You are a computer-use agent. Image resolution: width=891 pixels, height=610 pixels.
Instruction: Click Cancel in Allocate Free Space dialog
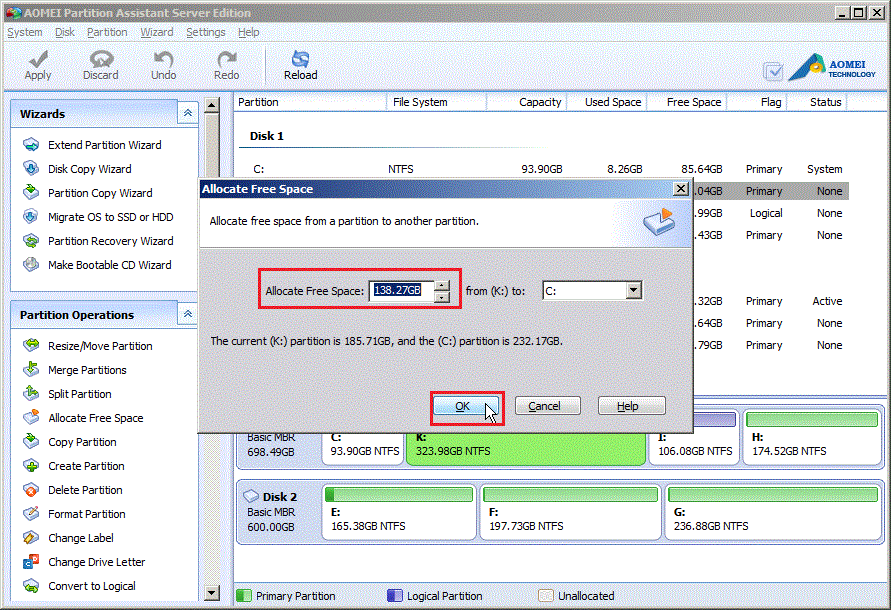(x=548, y=406)
